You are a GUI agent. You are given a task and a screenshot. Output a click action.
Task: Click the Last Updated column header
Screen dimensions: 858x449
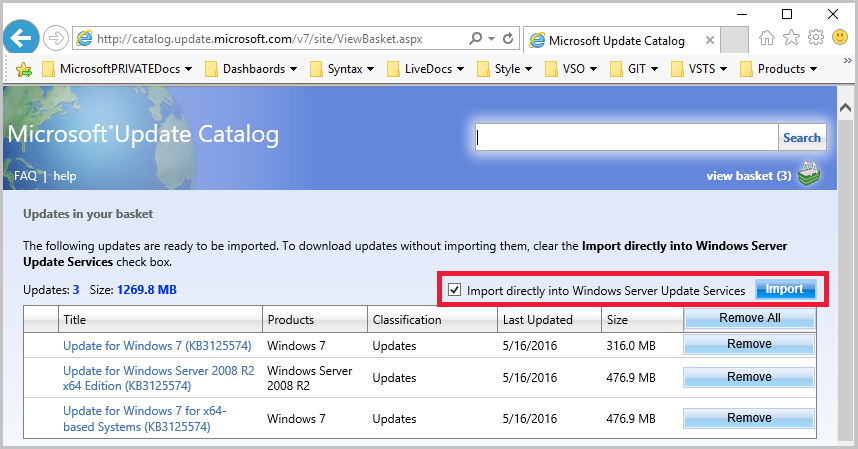tap(549, 319)
